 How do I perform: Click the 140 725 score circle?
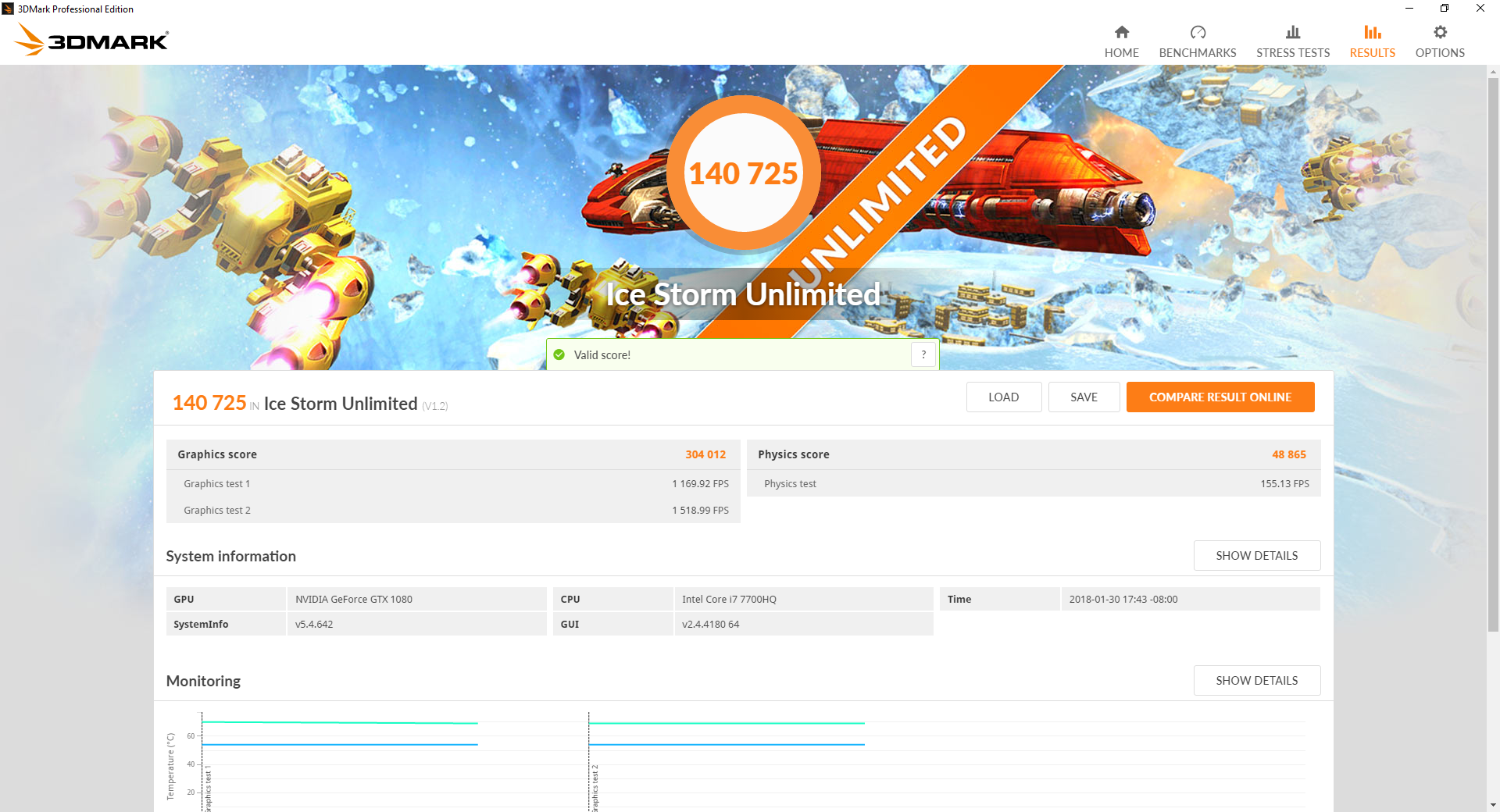coord(743,173)
